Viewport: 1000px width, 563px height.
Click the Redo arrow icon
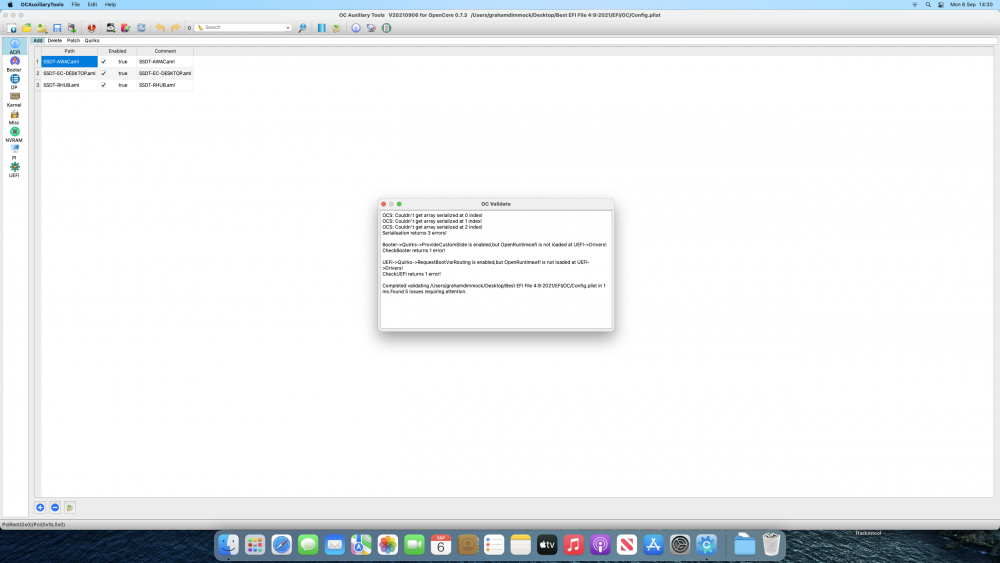(x=175, y=28)
